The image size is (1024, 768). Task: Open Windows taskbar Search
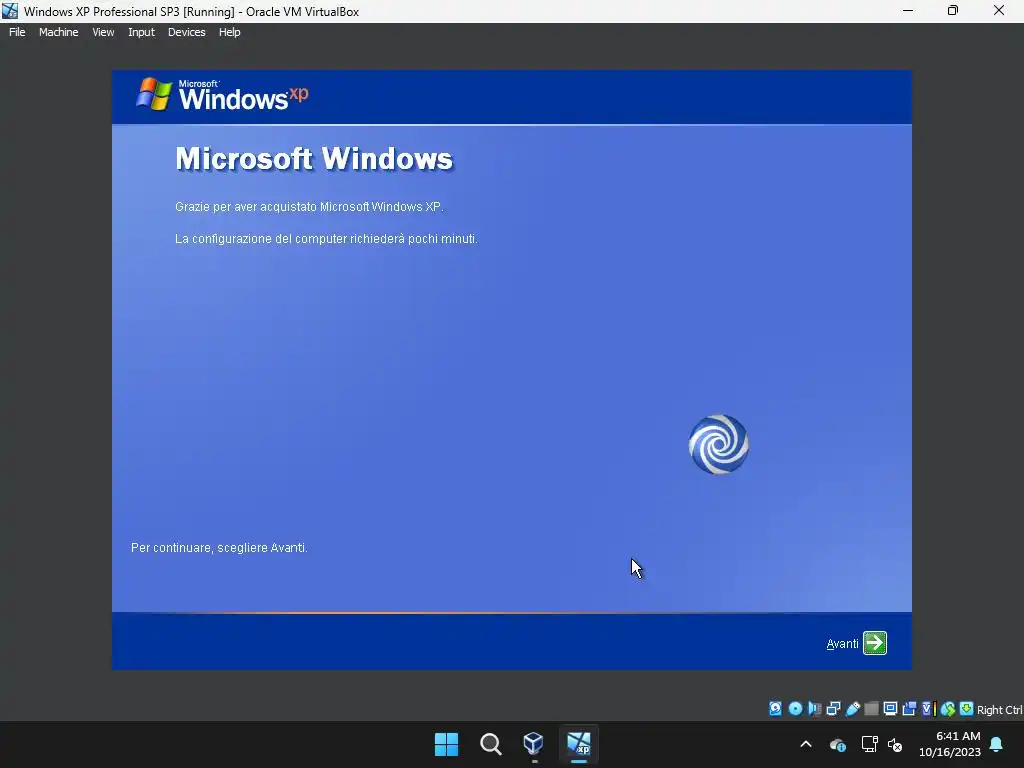click(x=490, y=744)
